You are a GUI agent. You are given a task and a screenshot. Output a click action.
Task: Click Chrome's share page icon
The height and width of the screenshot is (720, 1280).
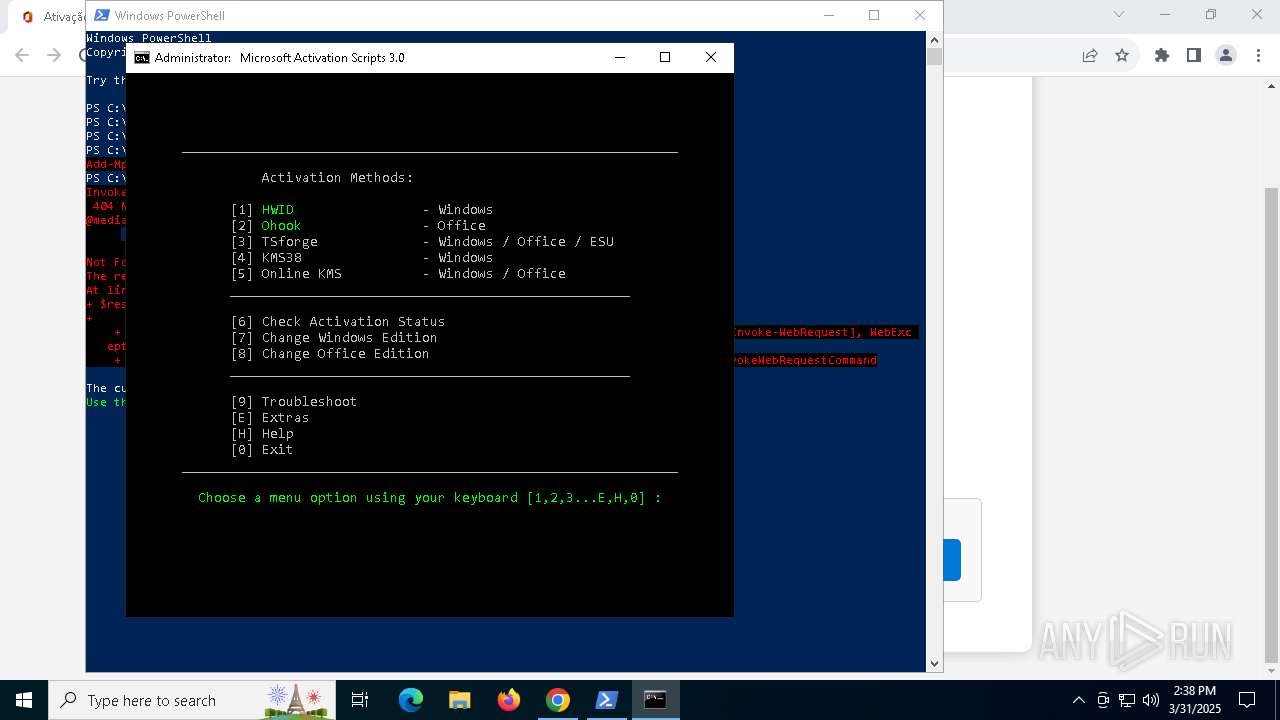click(1090, 55)
